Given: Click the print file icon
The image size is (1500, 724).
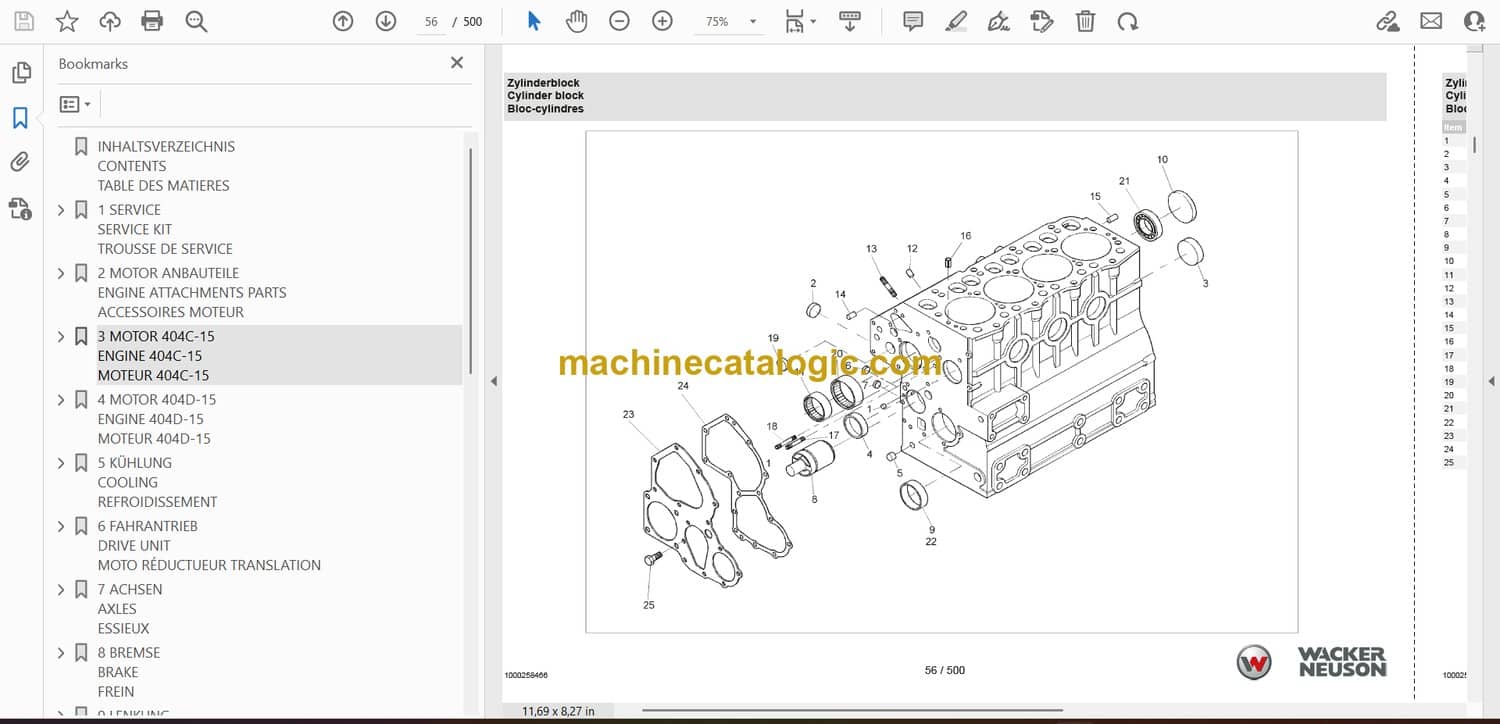Looking at the screenshot, I should tap(152, 21).
